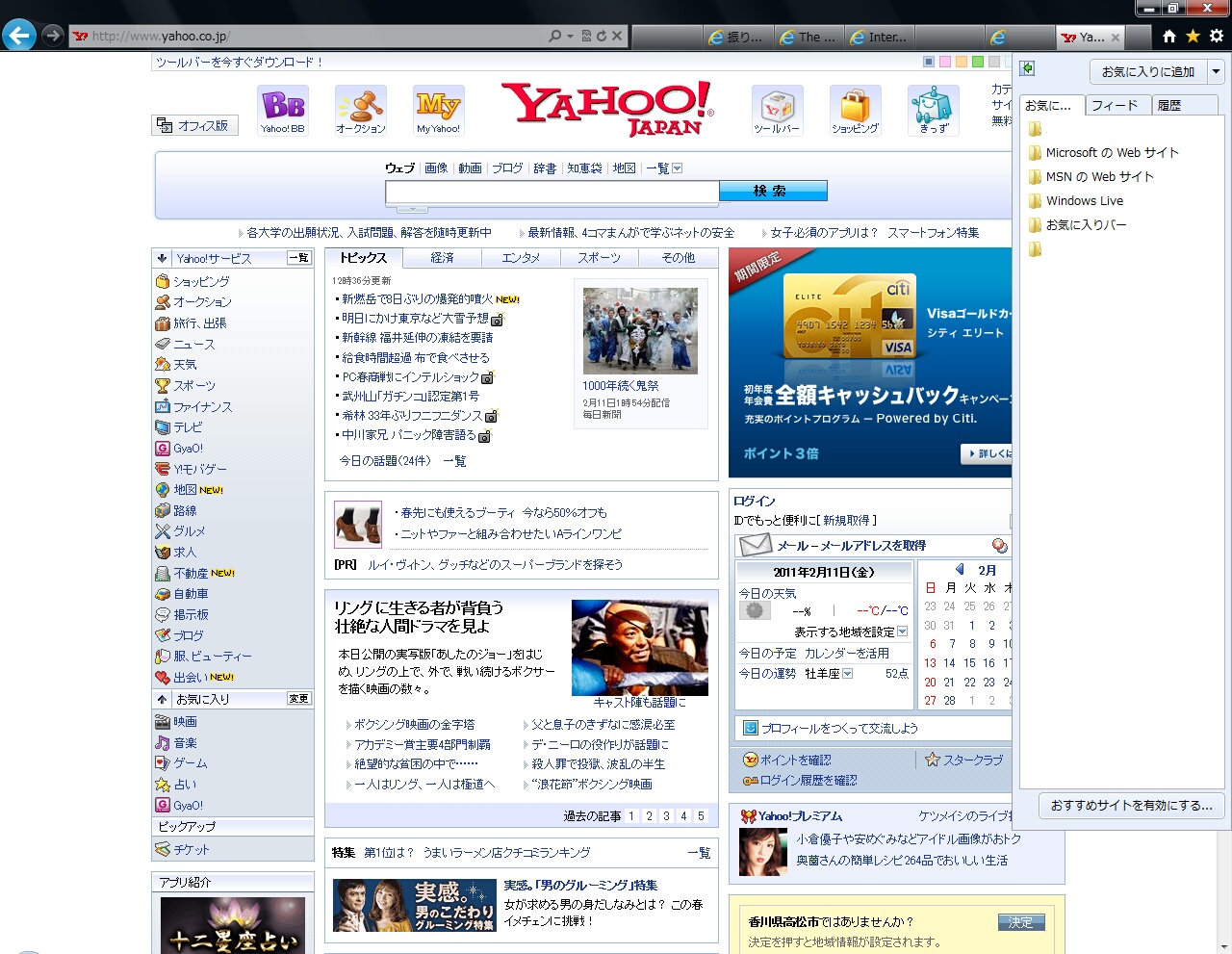1232x954 pixels.
Task: Open the Windows Live favorites folder
Action: pyautogui.click(x=1075, y=201)
